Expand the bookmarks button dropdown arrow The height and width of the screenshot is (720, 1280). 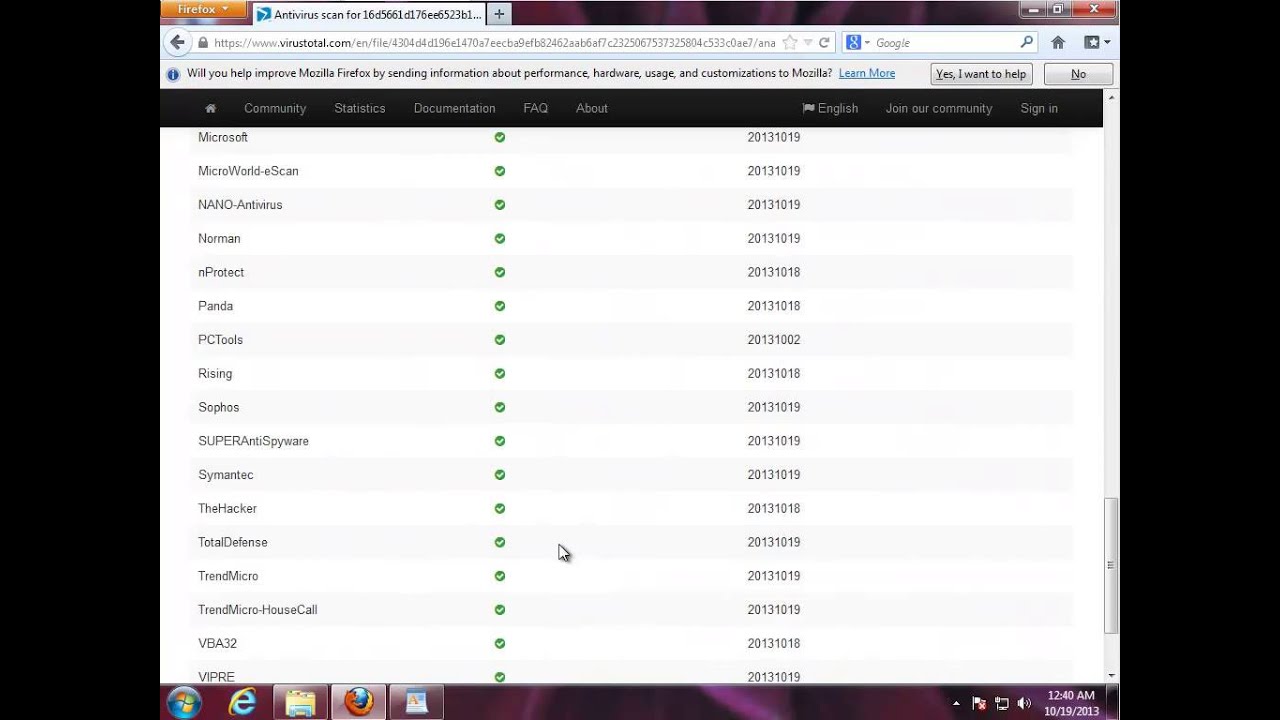pyautogui.click(x=1107, y=43)
